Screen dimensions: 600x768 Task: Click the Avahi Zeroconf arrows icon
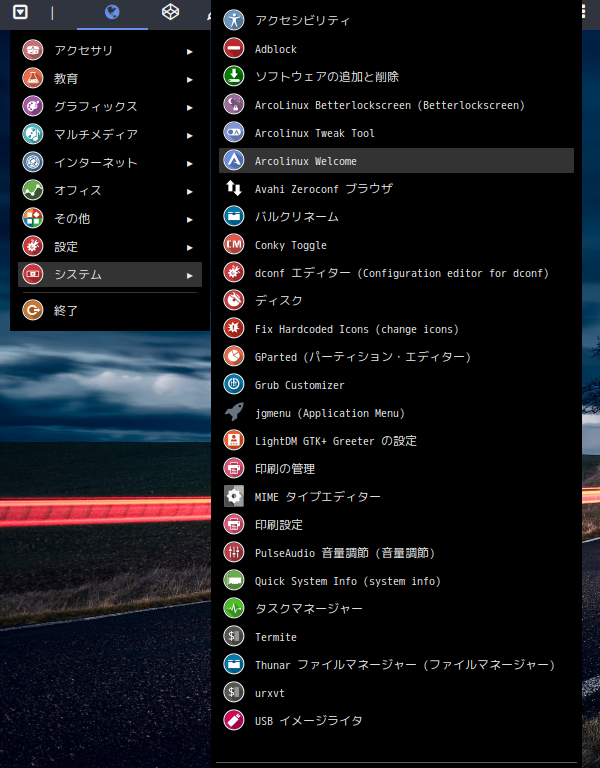[234, 188]
